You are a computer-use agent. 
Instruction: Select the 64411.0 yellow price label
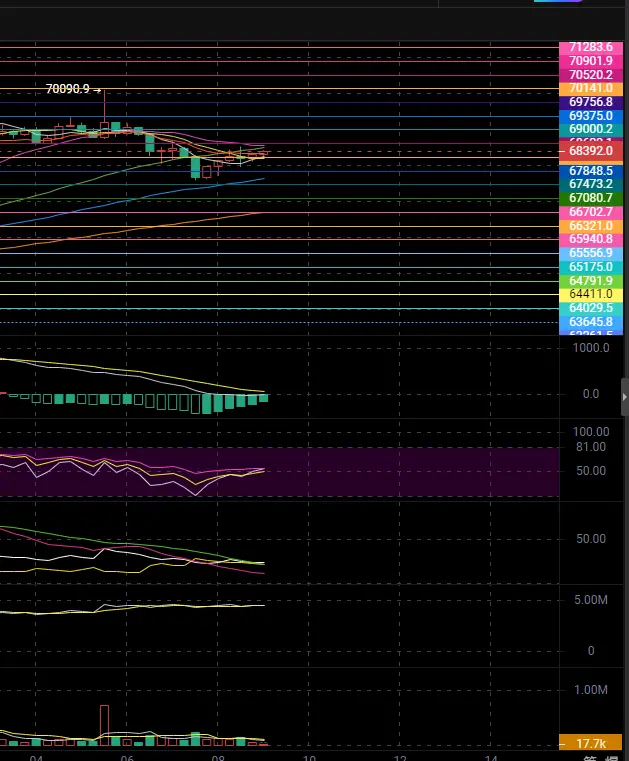pos(590,295)
